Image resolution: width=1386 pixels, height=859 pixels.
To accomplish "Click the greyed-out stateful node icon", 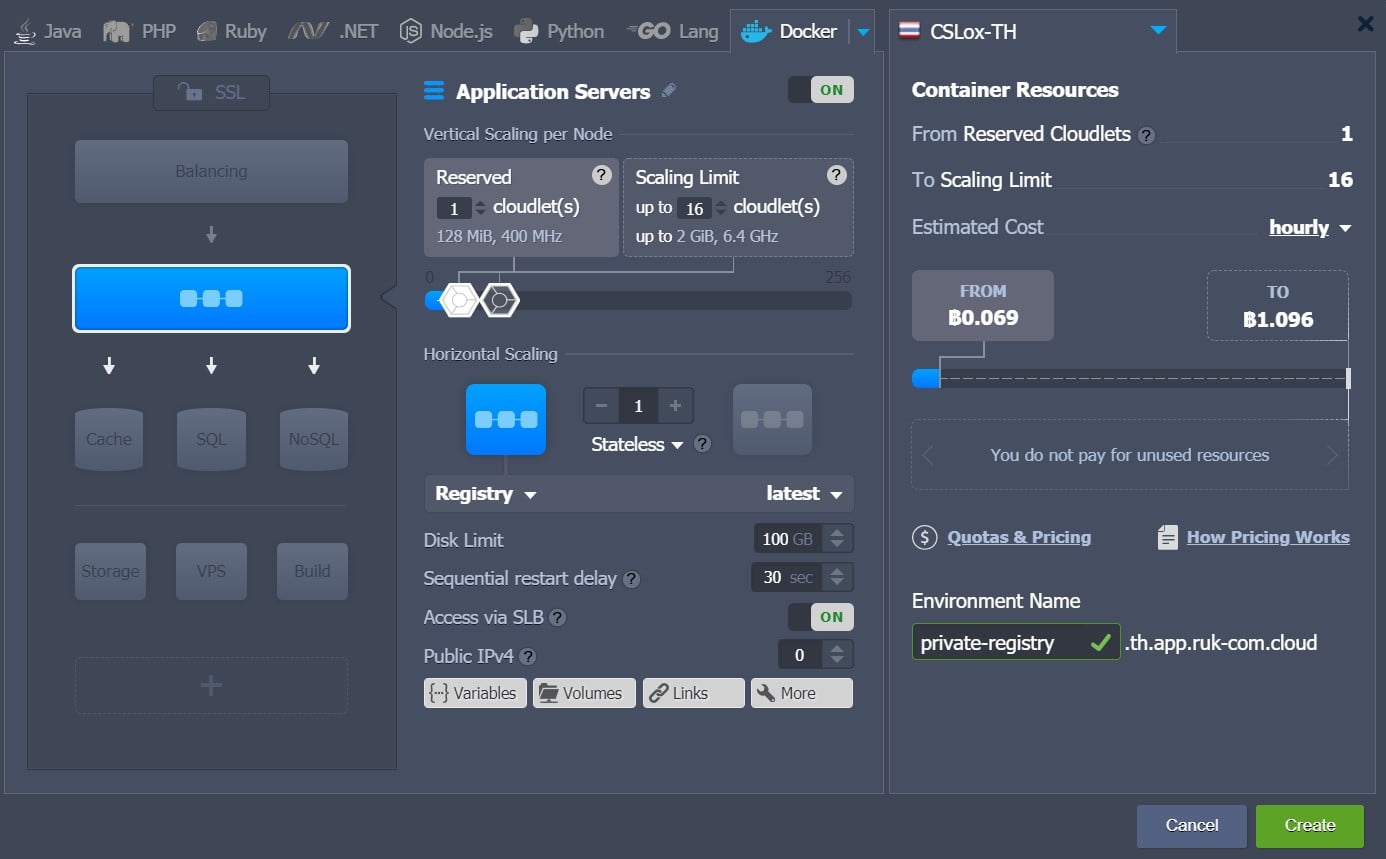I will point(772,419).
